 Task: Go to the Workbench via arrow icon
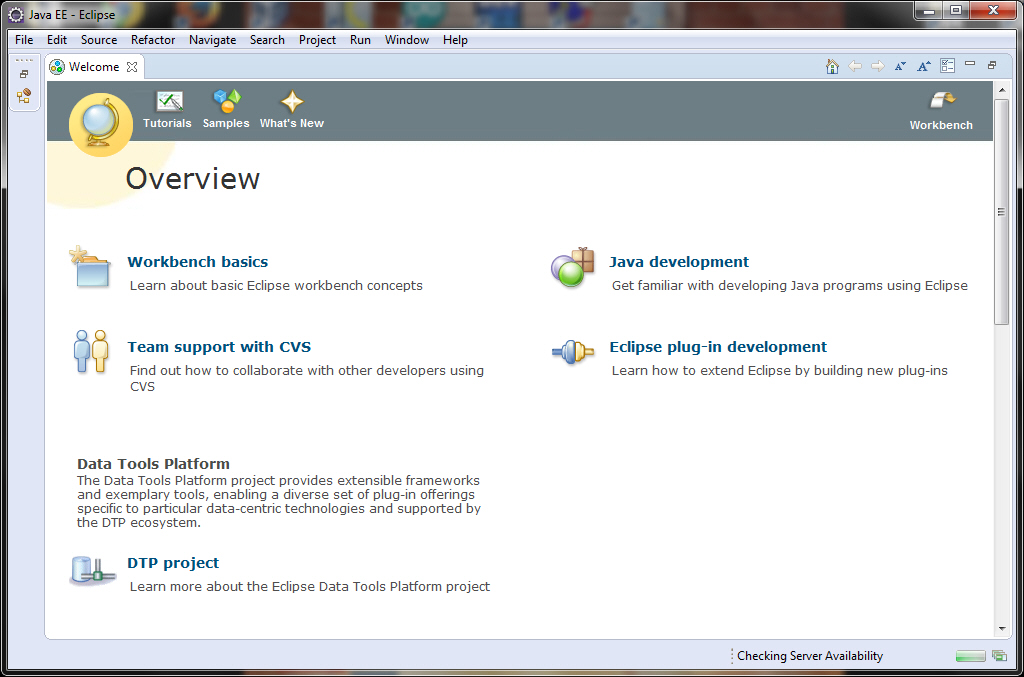point(942,101)
